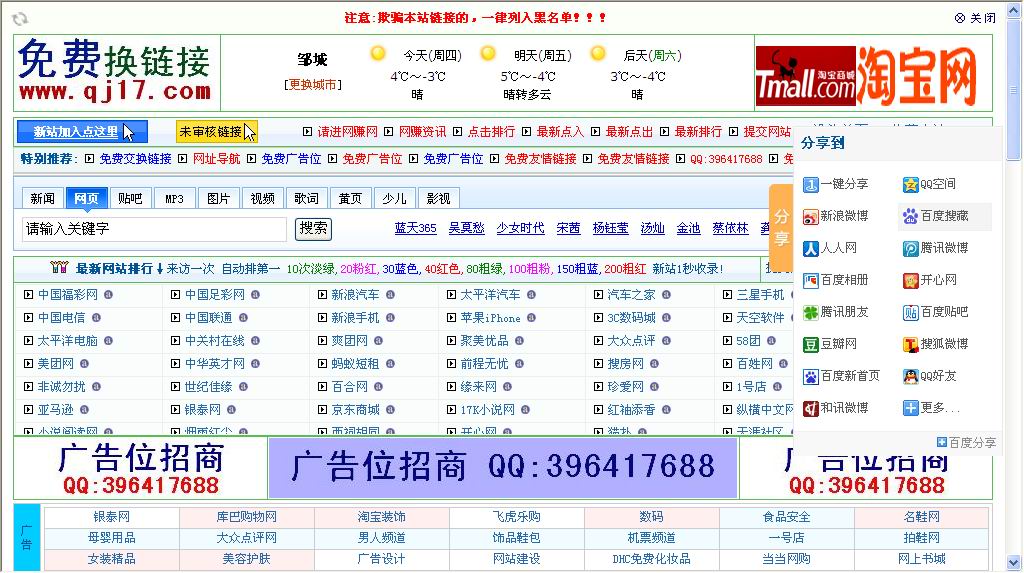
Task: Select the 歌词 search tab
Action: (x=306, y=199)
